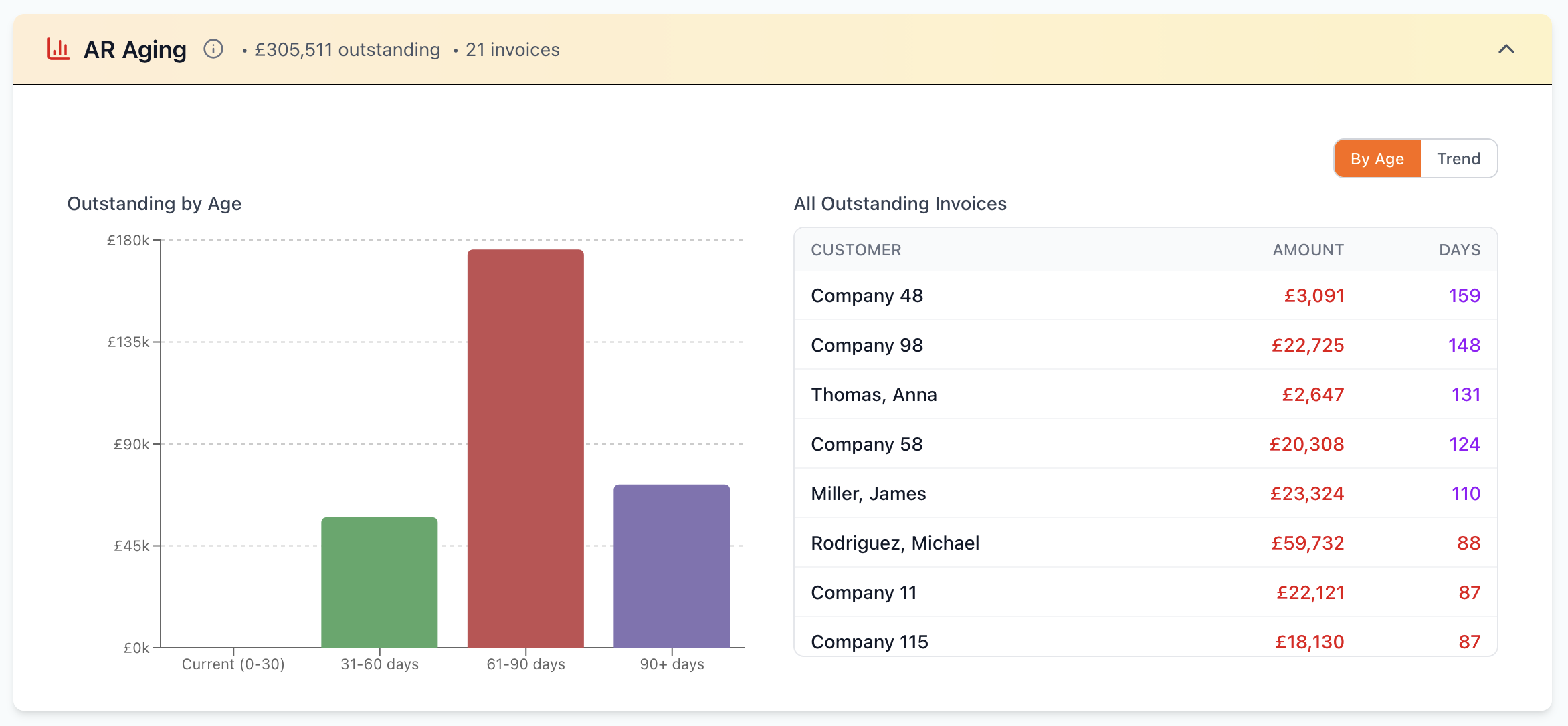Sort by the DAYS column header
Image resolution: width=1568 pixels, height=726 pixels.
point(1459,250)
